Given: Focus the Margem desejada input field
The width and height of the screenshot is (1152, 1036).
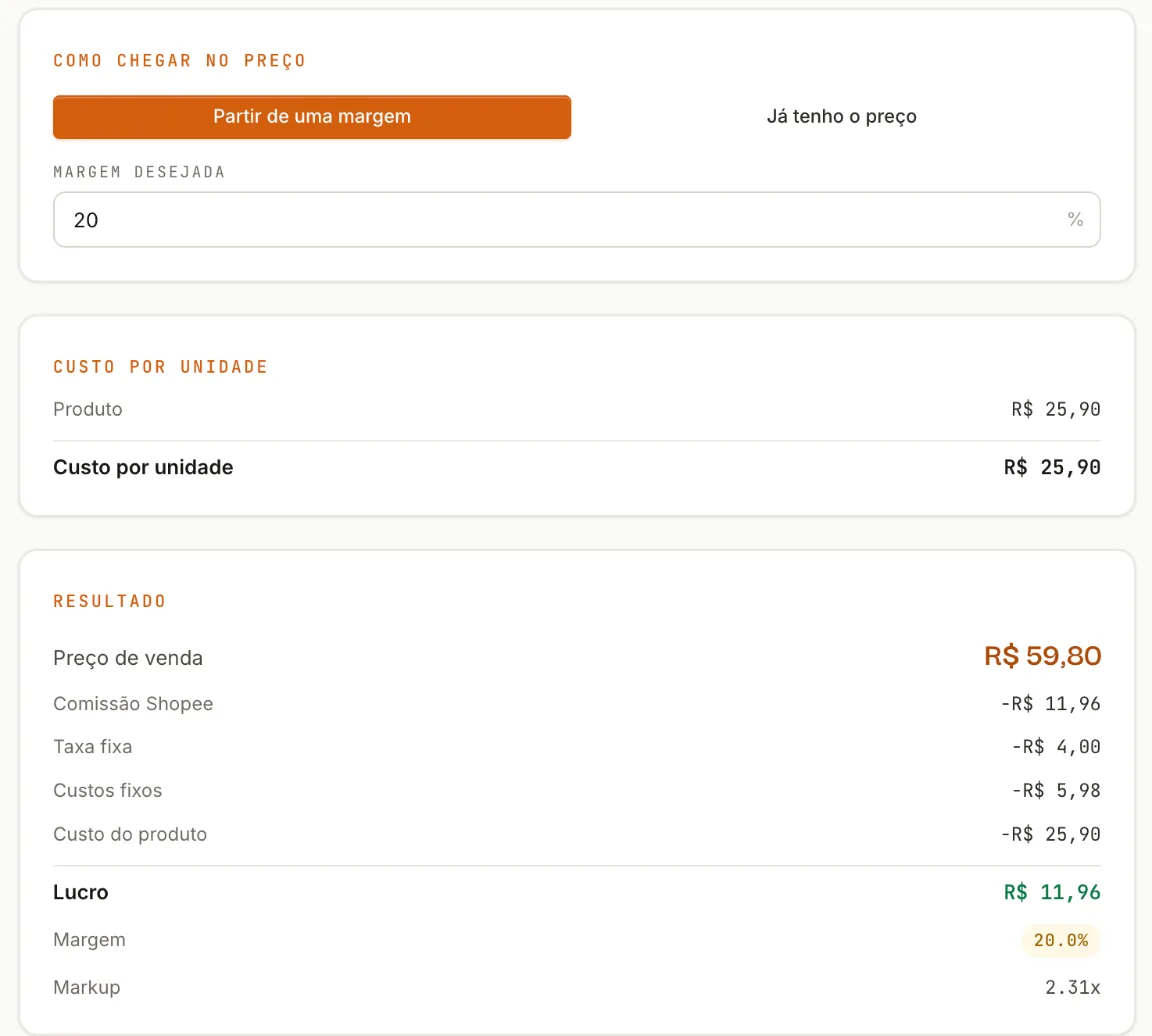Looking at the screenshot, I should coord(577,220).
